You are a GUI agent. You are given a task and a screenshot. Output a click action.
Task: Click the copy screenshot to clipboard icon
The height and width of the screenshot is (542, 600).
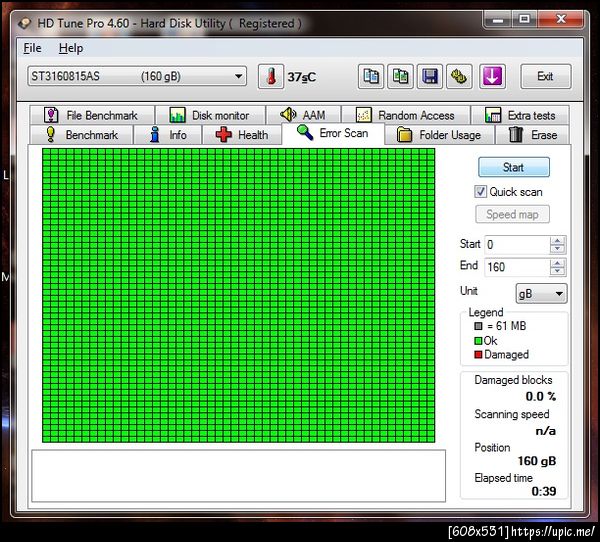point(400,77)
